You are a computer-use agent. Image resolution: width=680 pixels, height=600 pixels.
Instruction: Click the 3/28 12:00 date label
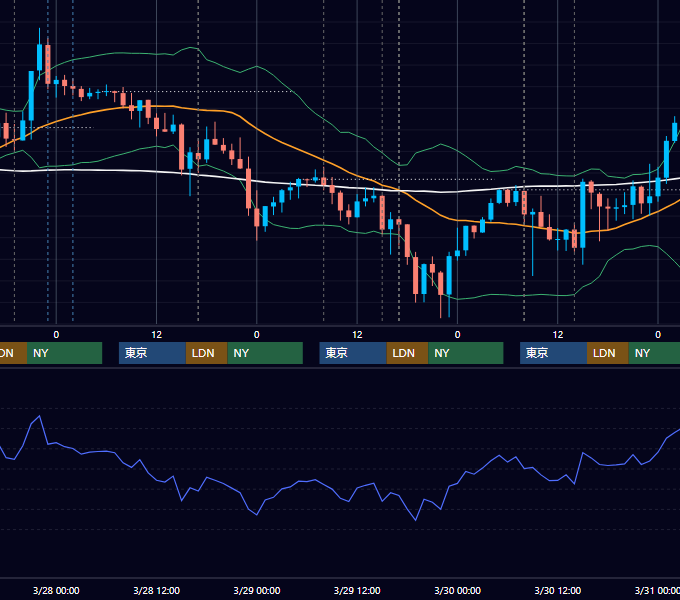(156, 590)
